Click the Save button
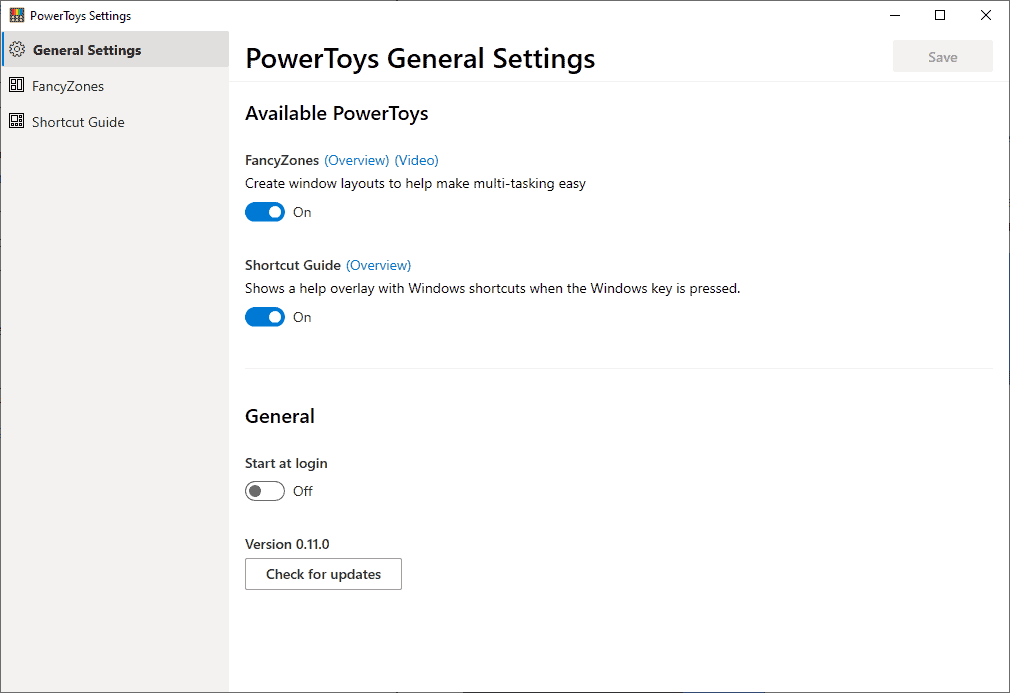 [942, 56]
